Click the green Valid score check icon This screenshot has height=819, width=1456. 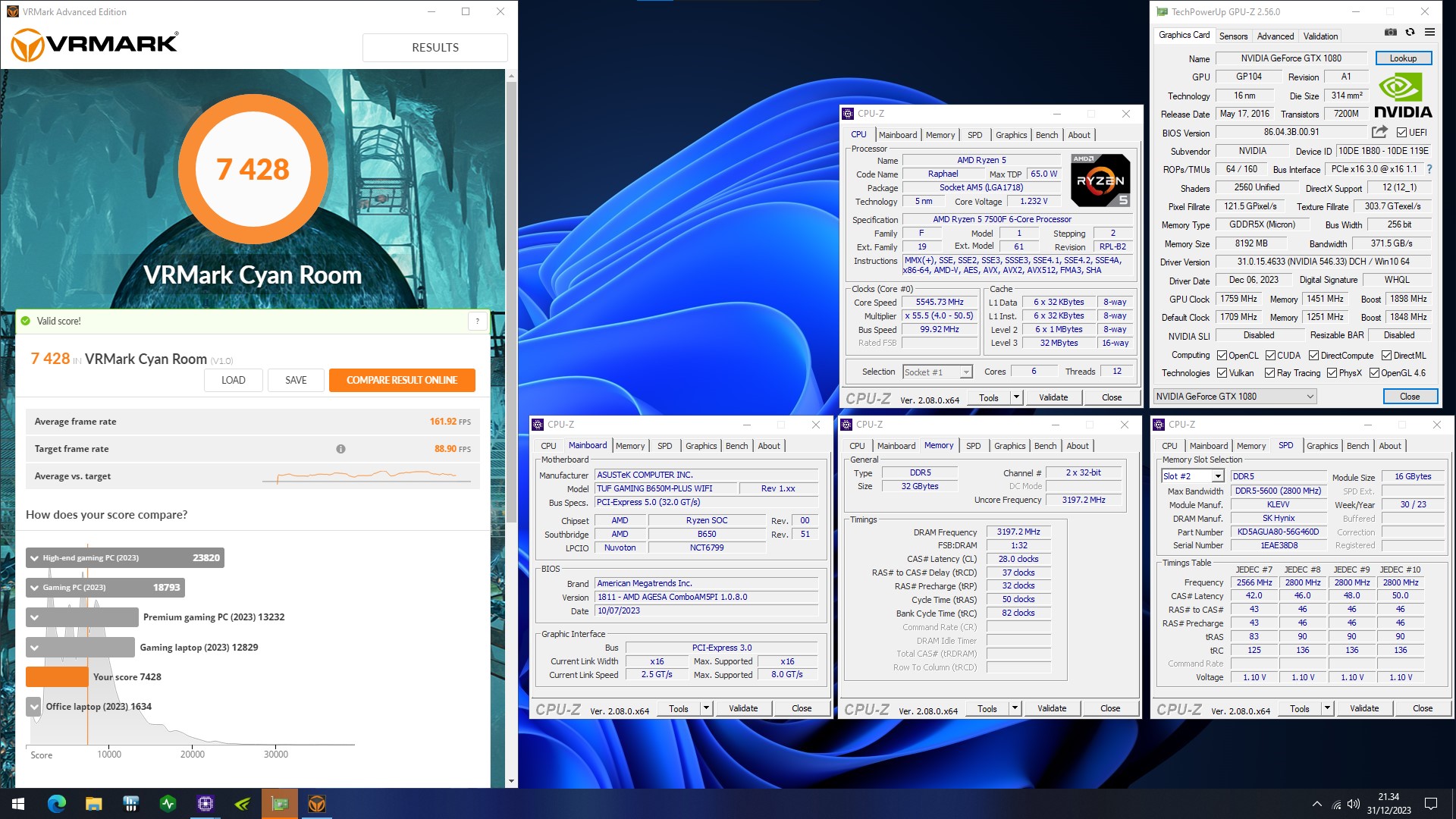26,321
